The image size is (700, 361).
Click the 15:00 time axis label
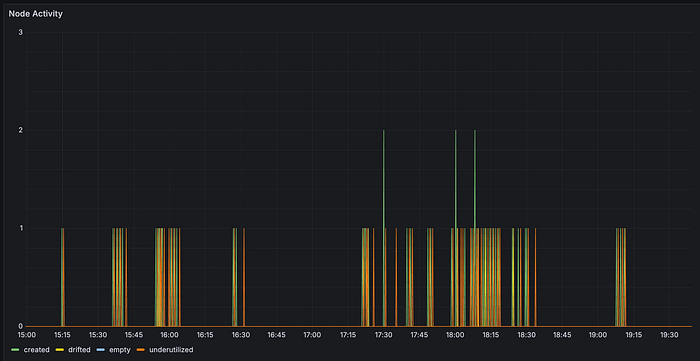[26, 335]
